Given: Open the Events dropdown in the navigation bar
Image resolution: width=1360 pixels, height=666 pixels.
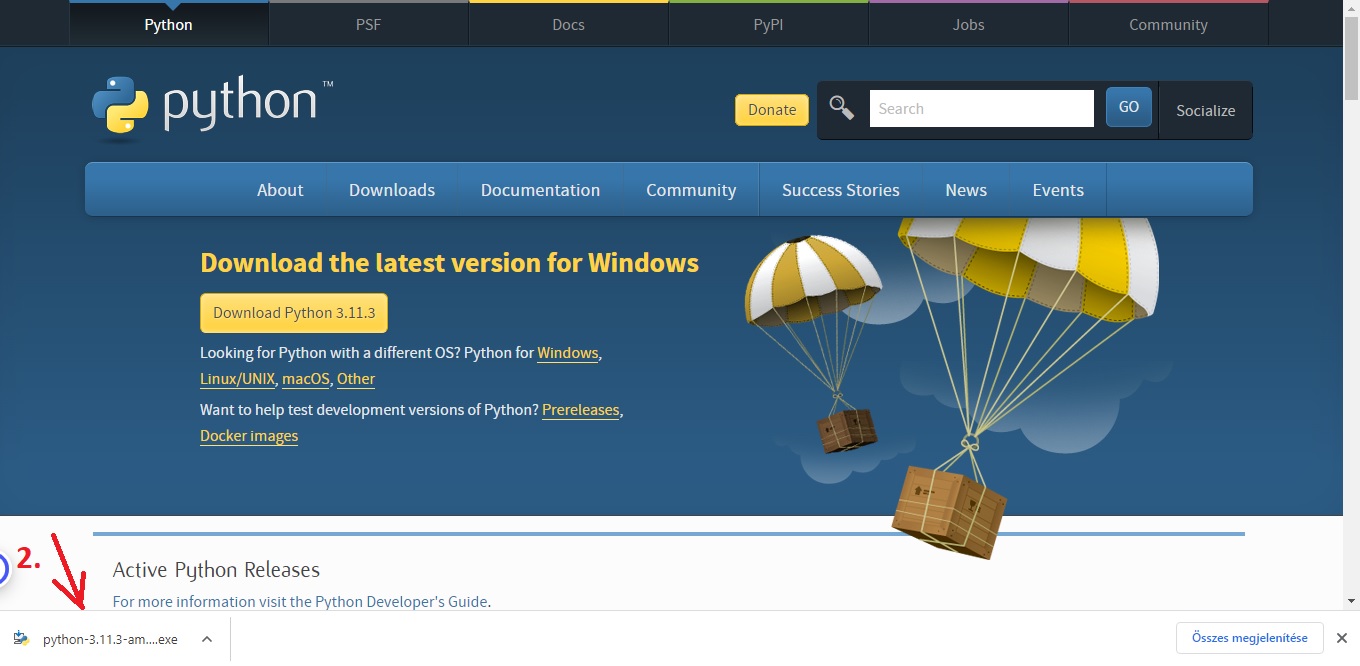Looking at the screenshot, I should [1057, 189].
